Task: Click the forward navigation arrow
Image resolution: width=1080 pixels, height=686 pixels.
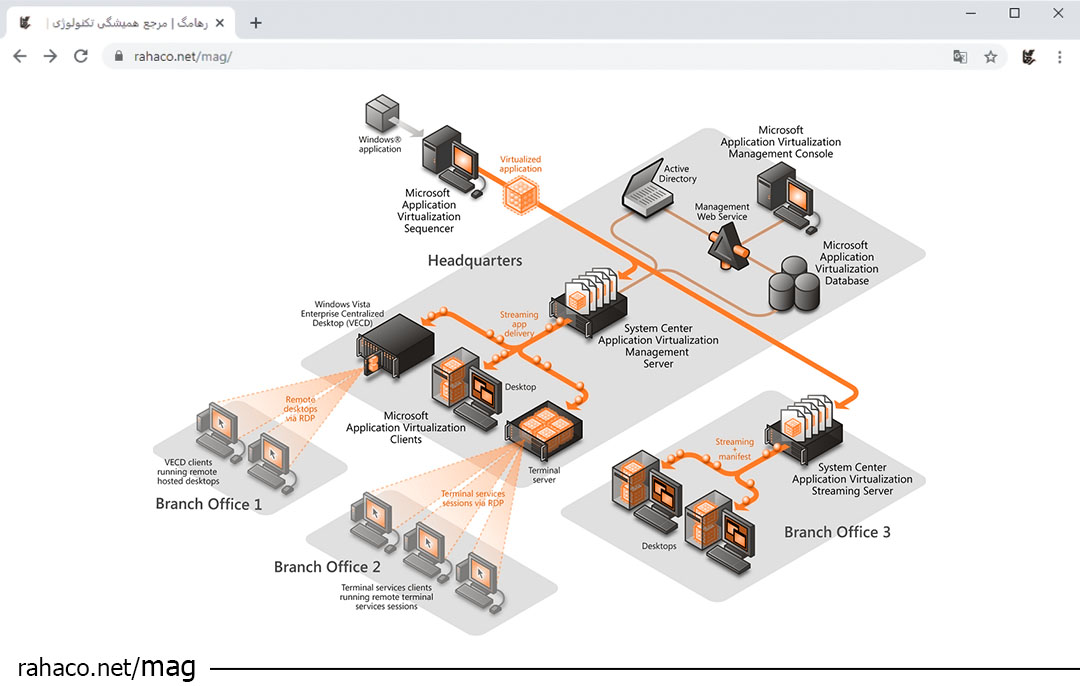Action: [51, 57]
